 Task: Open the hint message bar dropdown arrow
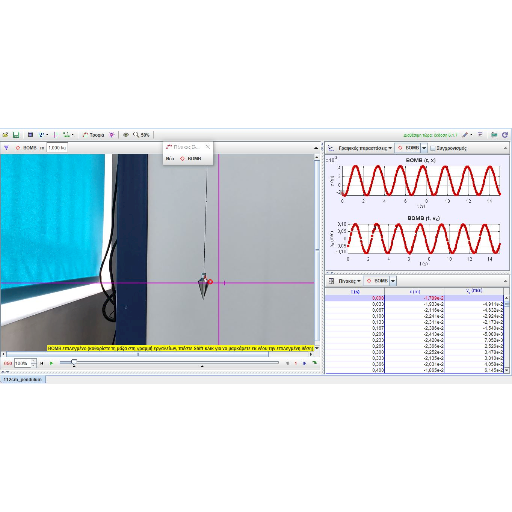pyautogui.click(x=316, y=348)
